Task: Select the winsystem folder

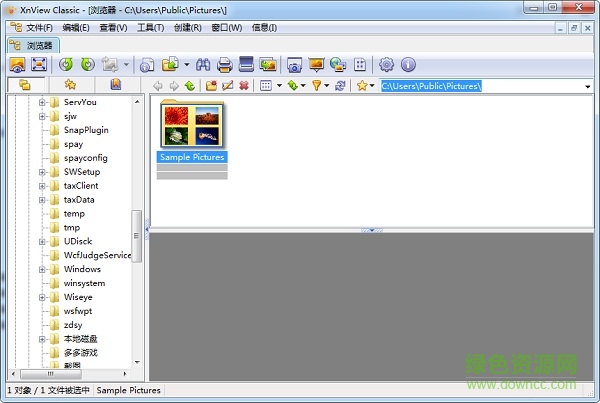Action: click(84, 283)
